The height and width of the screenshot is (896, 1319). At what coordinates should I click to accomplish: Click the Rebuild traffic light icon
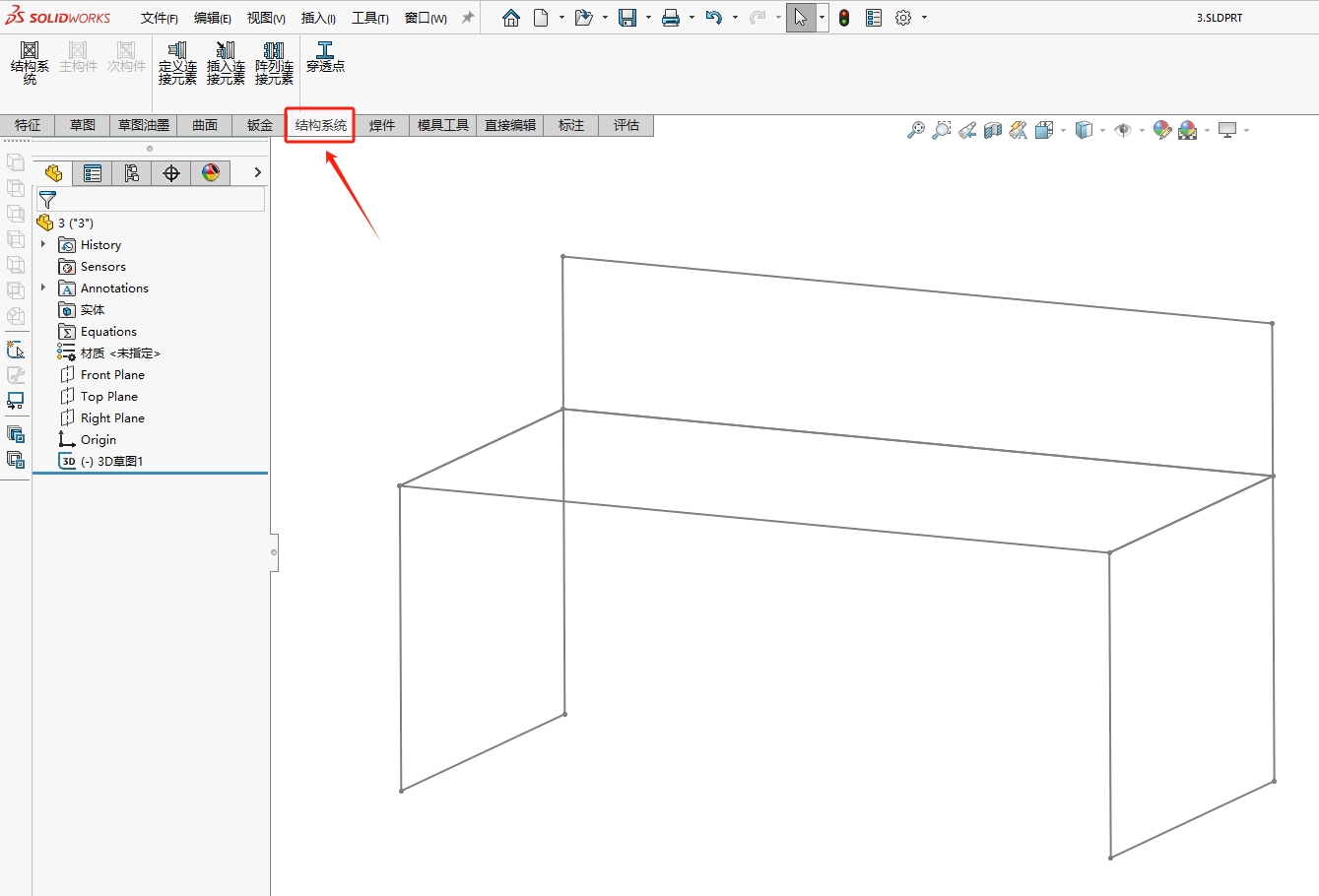coord(844,18)
